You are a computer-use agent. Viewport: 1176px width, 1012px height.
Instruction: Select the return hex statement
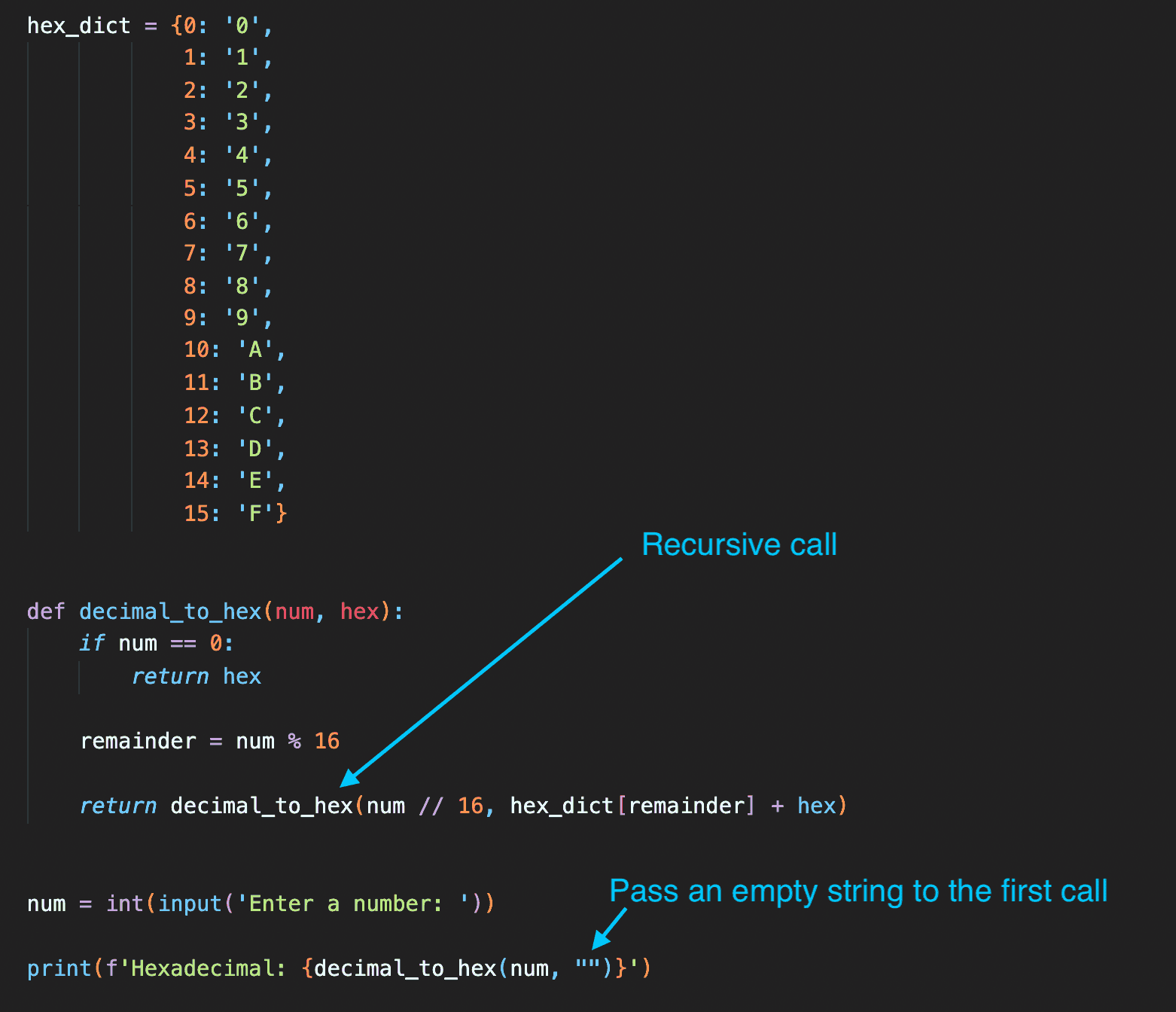point(196,675)
